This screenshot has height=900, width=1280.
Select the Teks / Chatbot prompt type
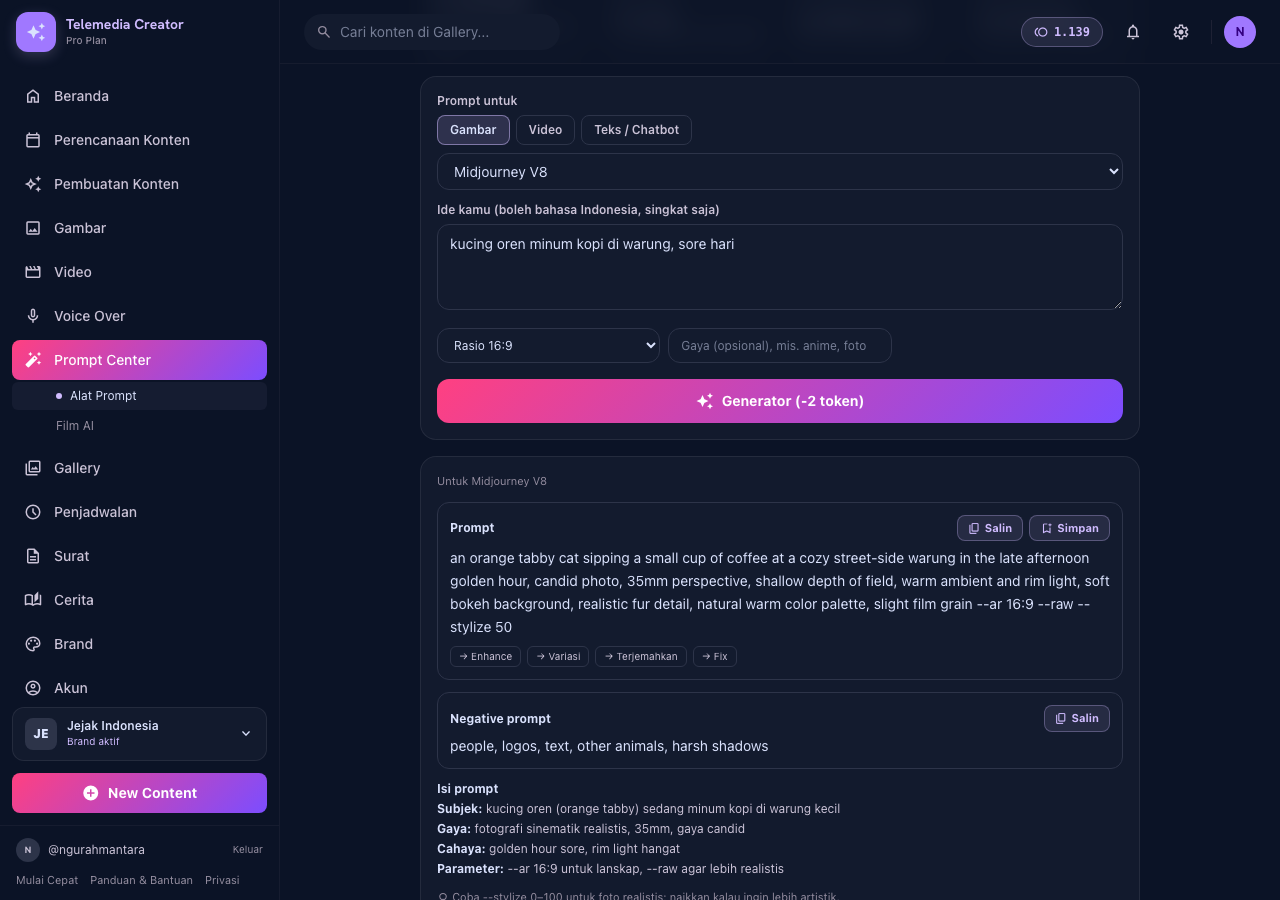coord(636,130)
